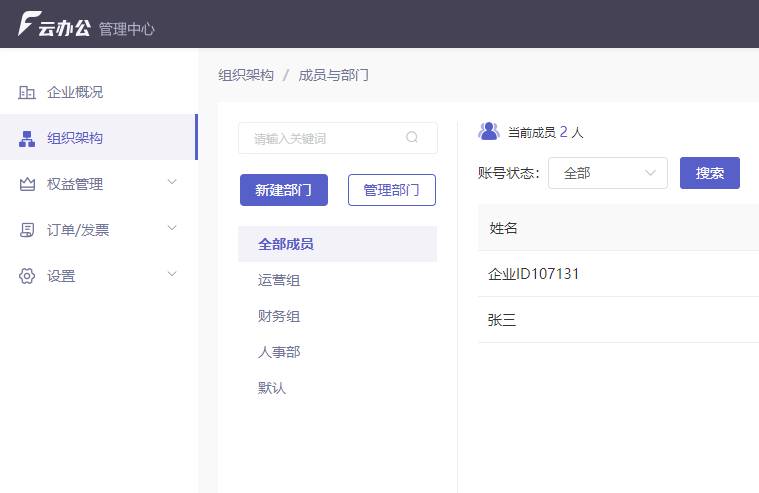The height and width of the screenshot is (493, 759).
Task: Click the 当前成员 2 人 count text
Action: [546, 132]
